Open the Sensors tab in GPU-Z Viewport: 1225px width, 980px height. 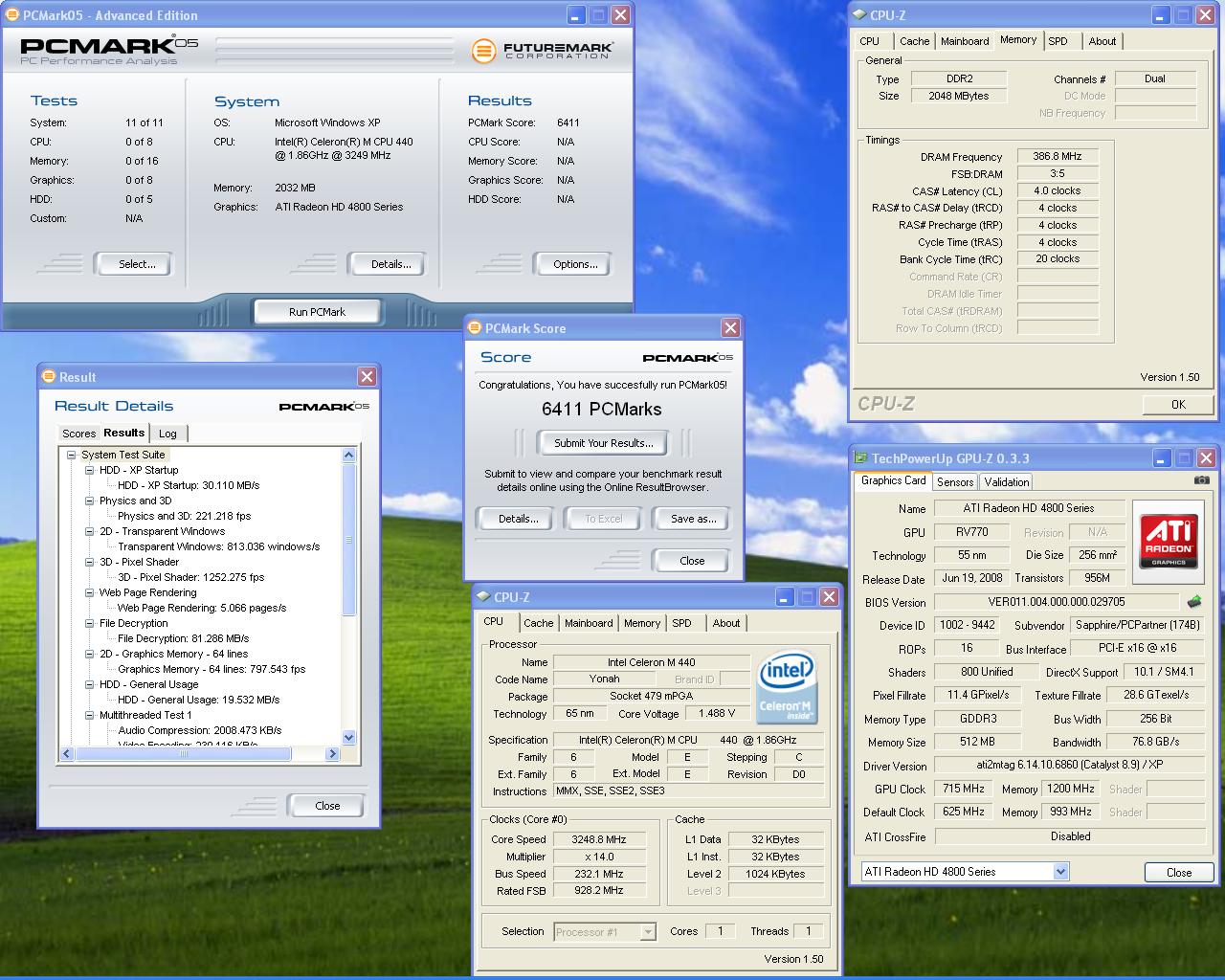click(955, 482)
